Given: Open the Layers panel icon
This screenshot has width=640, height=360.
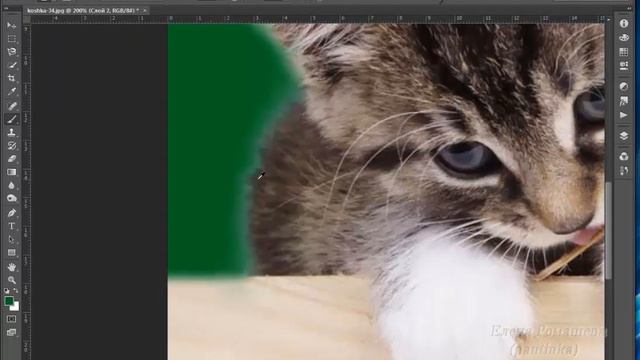Looking at the screenshot, I should [624, 136].
